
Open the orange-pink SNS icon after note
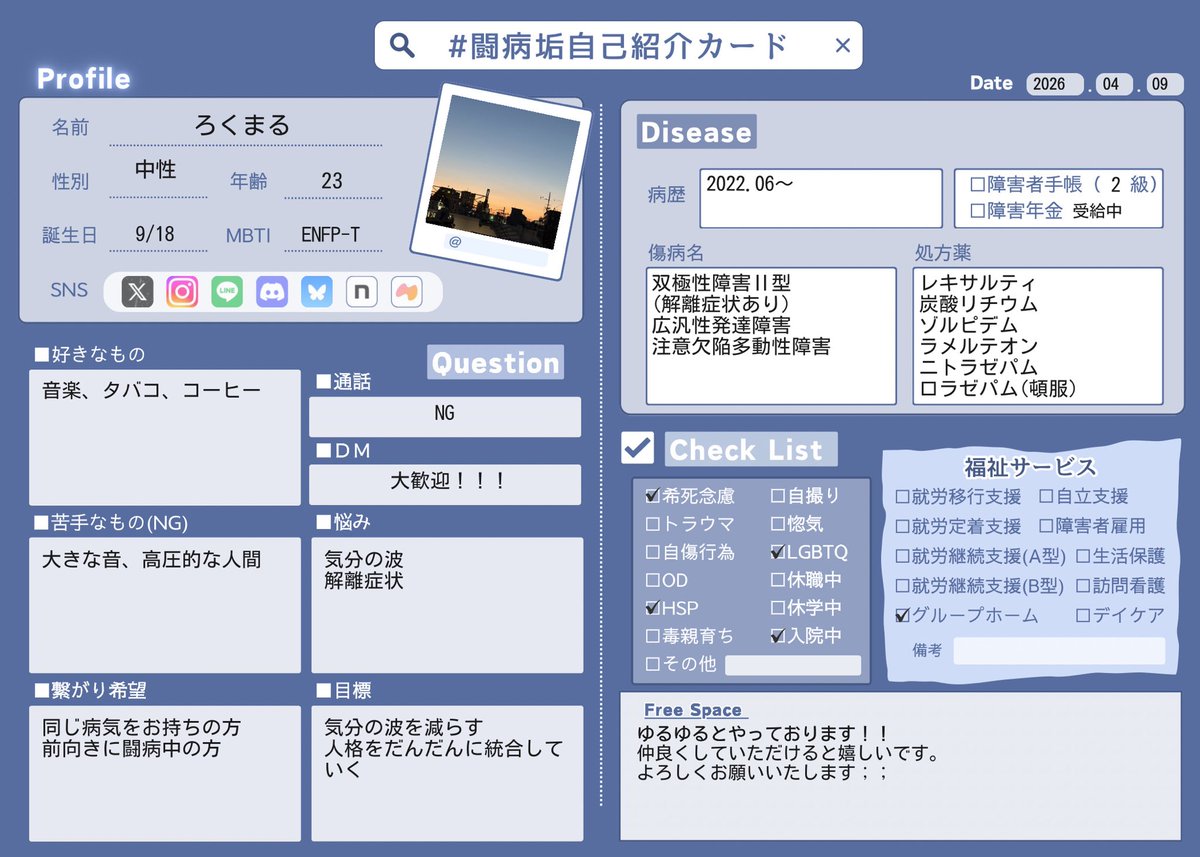(406, 291)
